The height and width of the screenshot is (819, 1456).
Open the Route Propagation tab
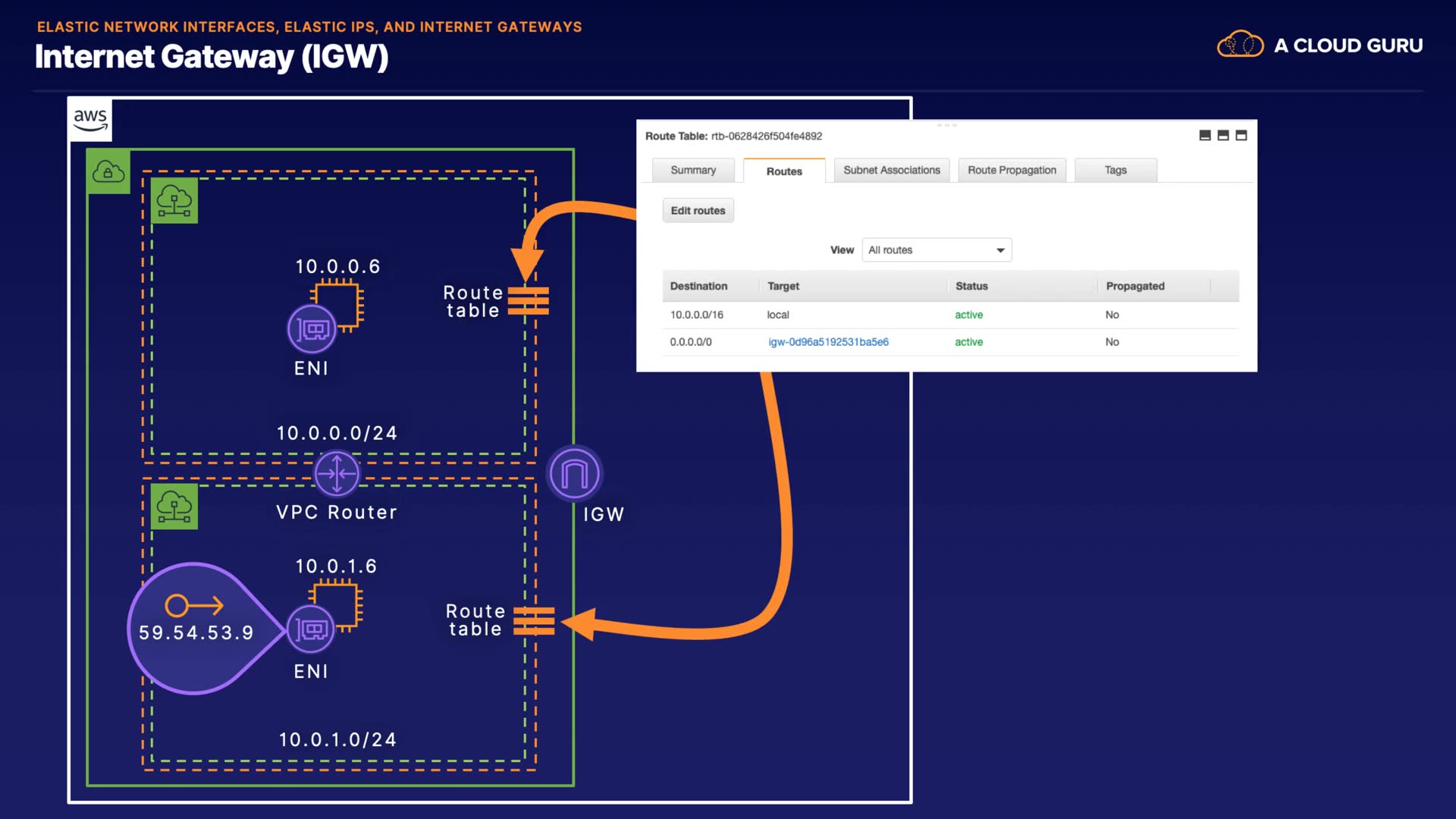pyautogui.click(x=1012, y=171)
